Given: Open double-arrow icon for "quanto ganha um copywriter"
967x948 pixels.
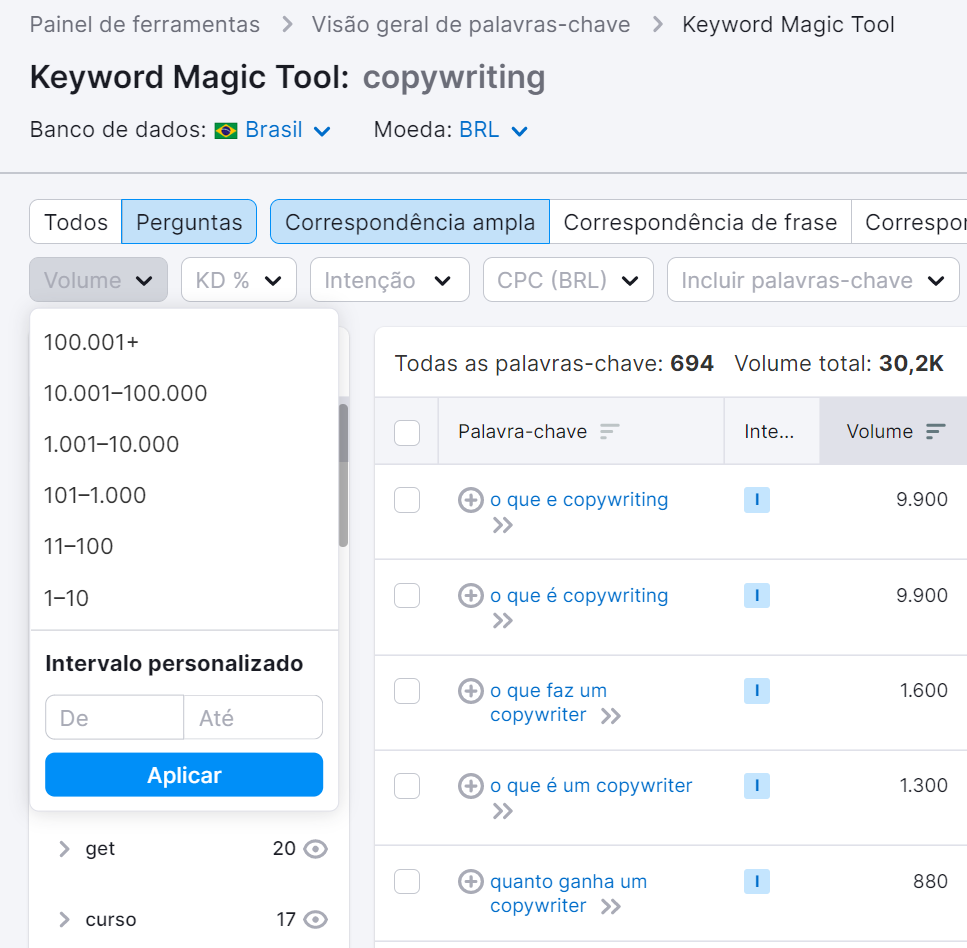Looking at the screenshot, I should [x=614, y=906].
